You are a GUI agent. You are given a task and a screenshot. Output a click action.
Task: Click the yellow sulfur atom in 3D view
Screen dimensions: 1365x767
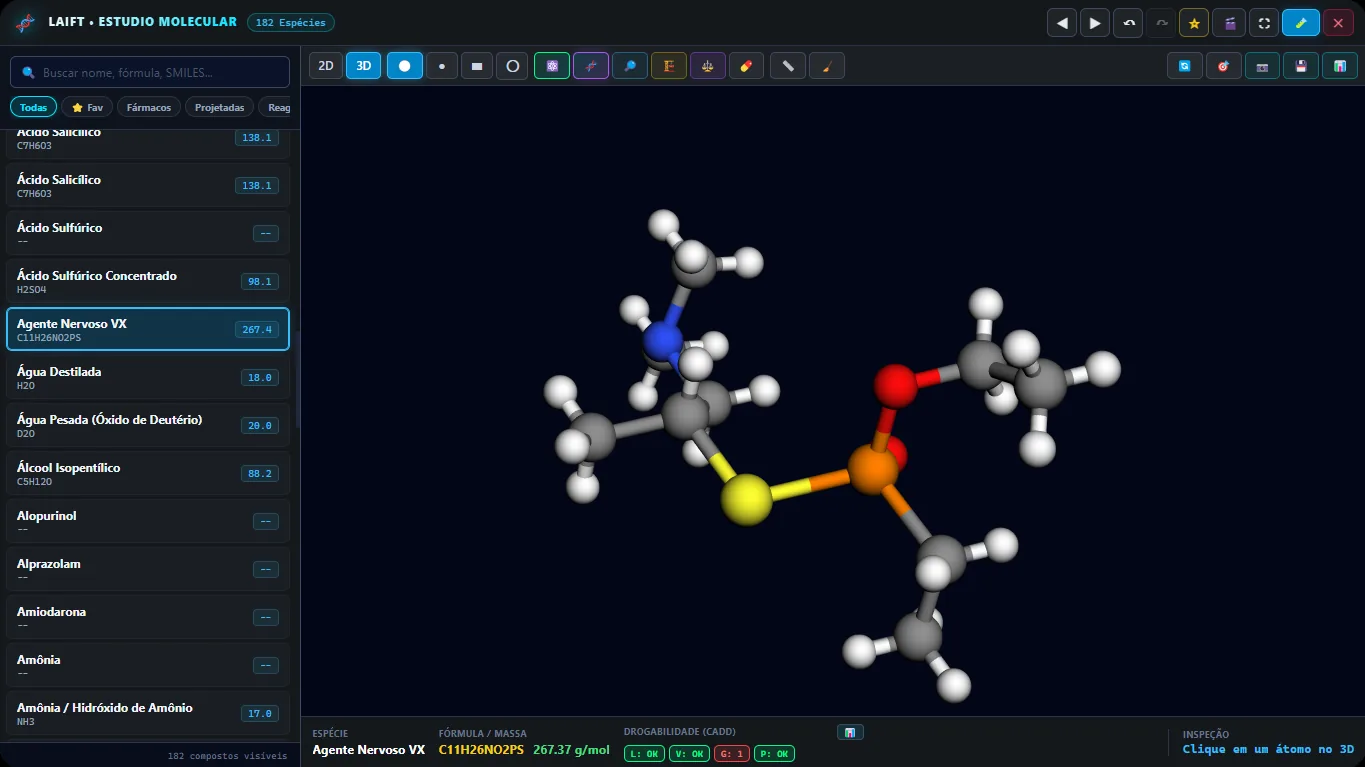746,498
